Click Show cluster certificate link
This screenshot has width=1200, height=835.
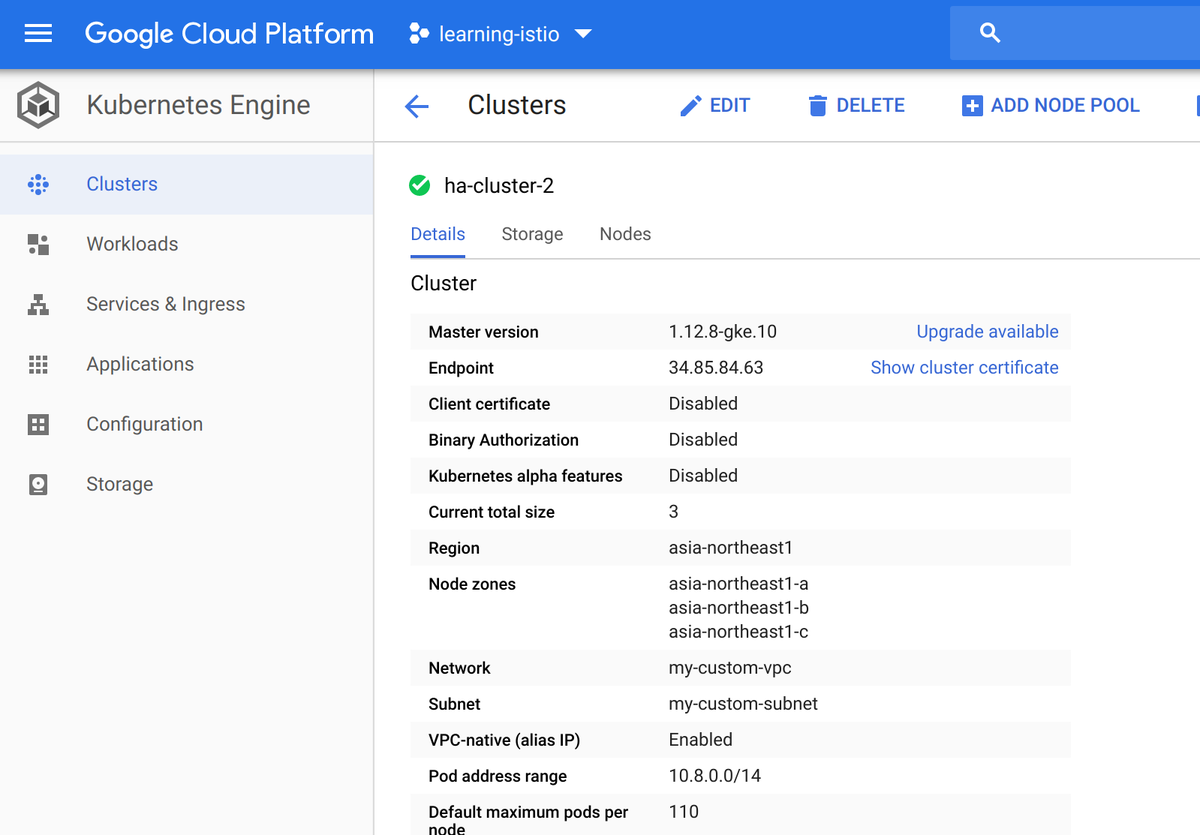coord(964,368)
